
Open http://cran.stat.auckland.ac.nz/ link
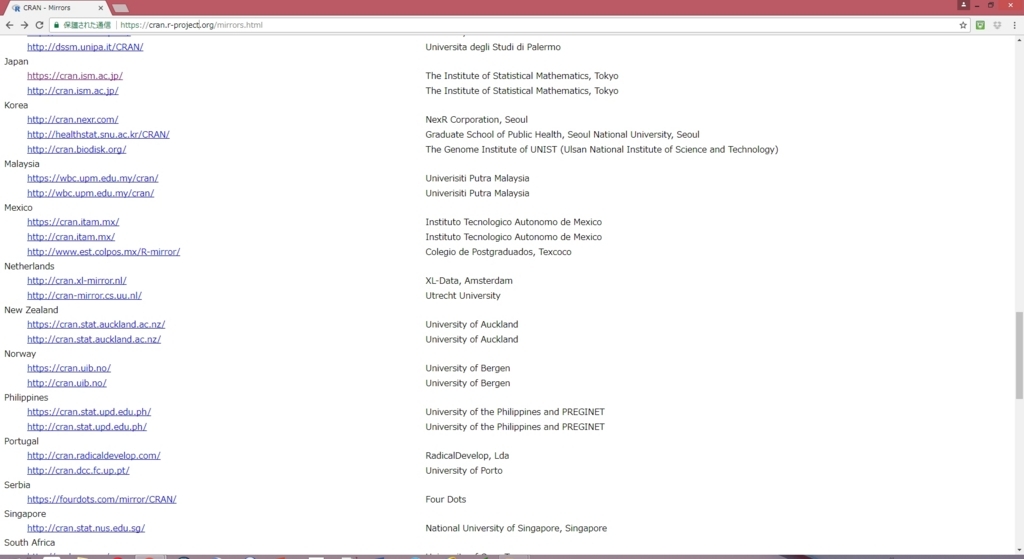pyautogui.click(x=93, y=340)
